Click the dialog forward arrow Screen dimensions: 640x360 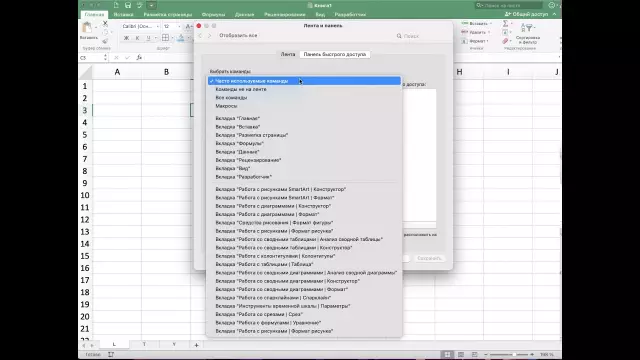(210, 36)
